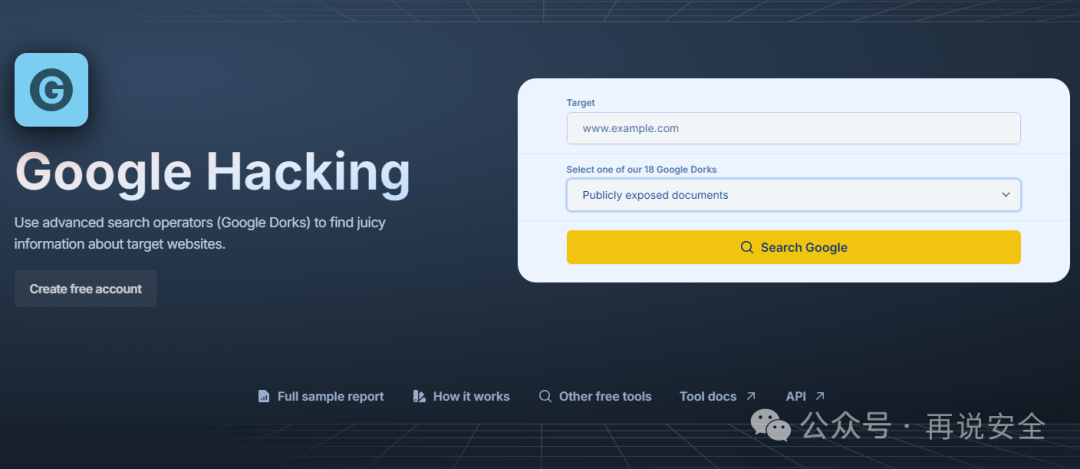This screenshot has height=469, width=1080.
Task: Click Create free account button
Action: (x=85, y=289)
